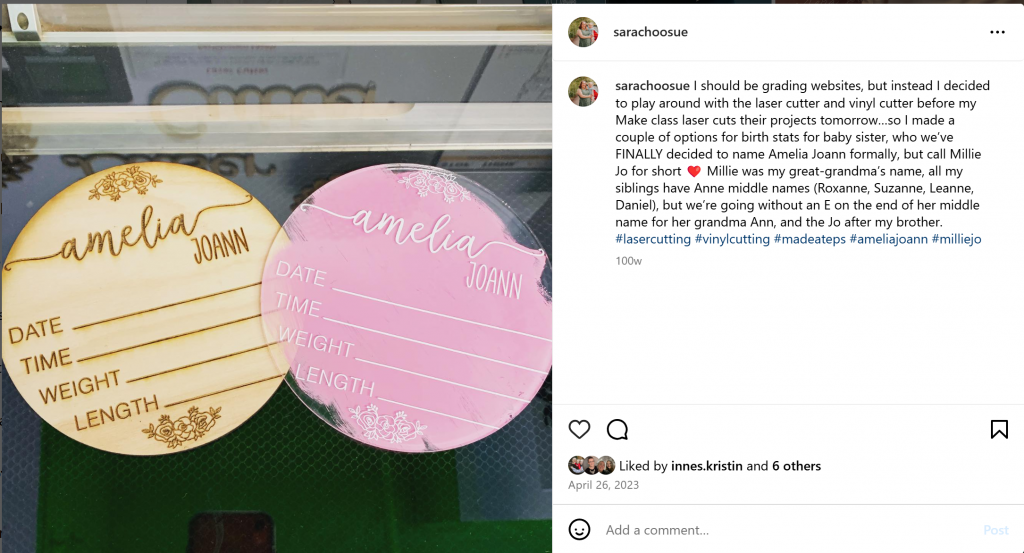Open emoji picker smiley icon
This screenshot has height=553, width=1024.
point(579,529)
